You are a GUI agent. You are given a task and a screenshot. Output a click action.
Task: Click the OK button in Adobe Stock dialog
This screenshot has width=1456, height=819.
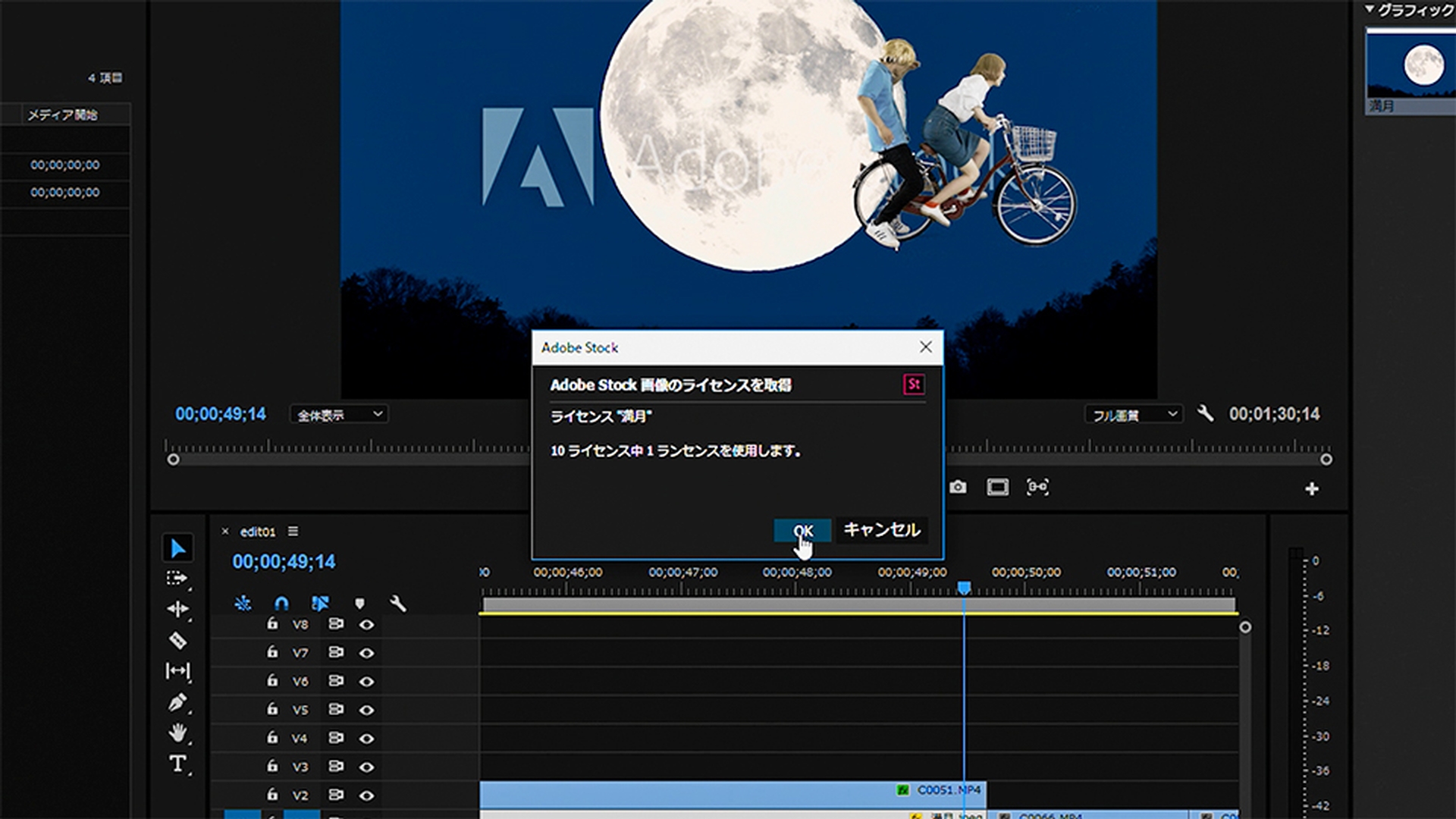(x=802, y=530)
